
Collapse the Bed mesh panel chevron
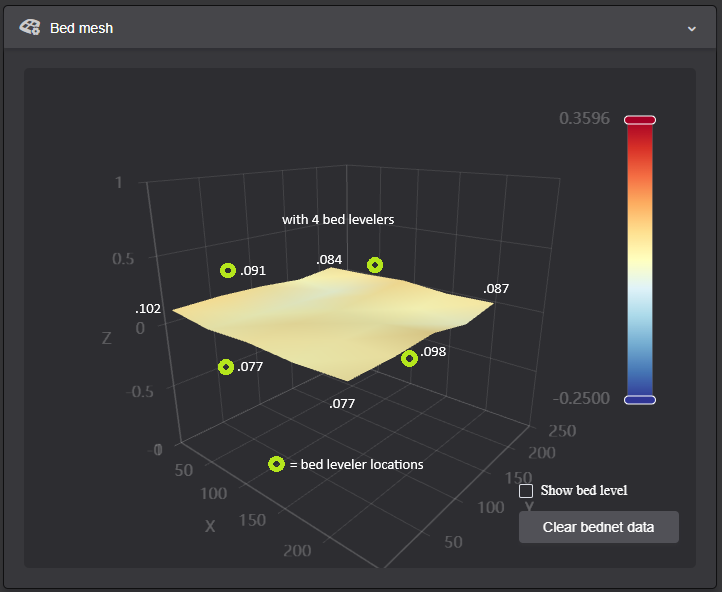(692, 29)
